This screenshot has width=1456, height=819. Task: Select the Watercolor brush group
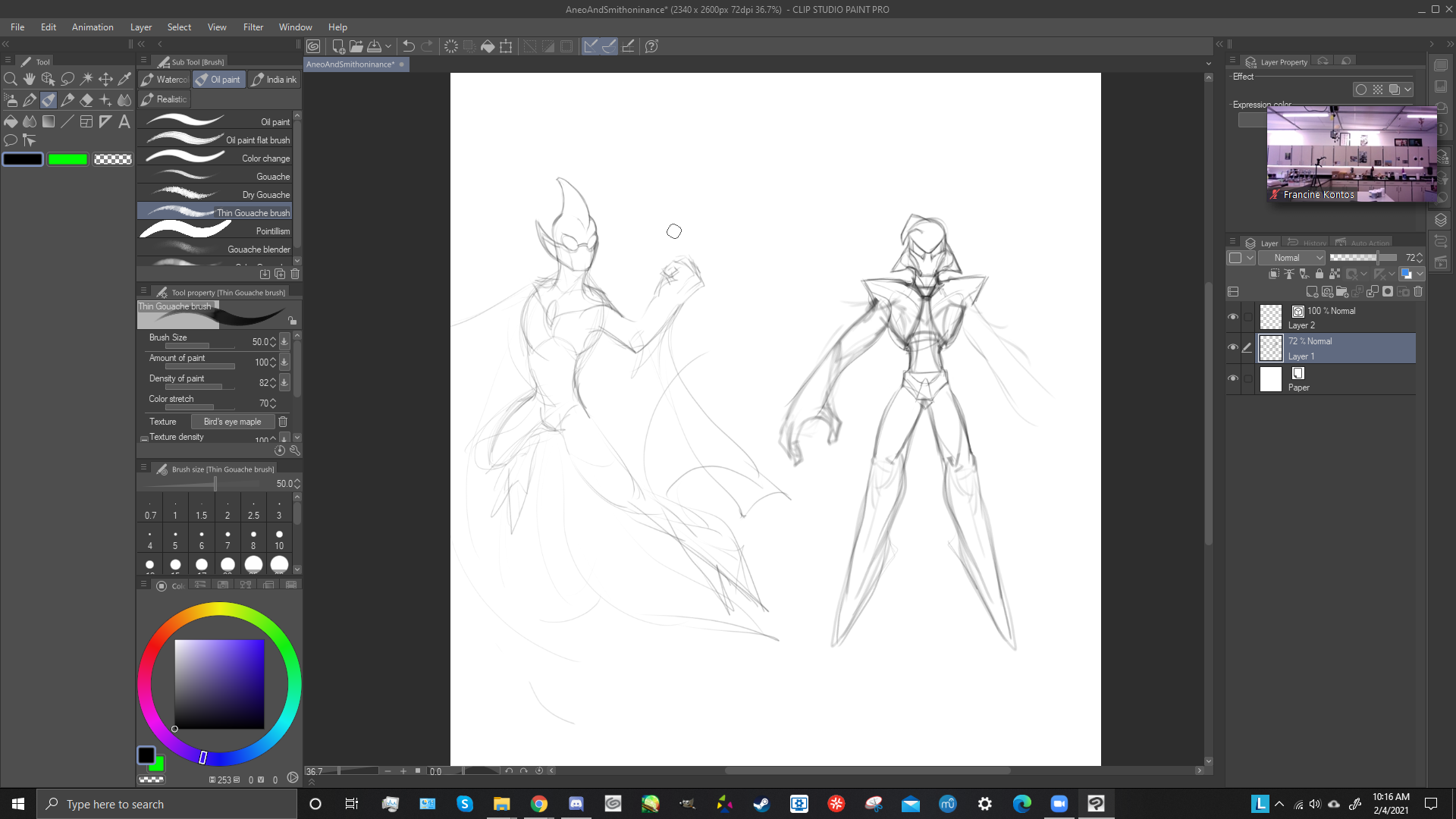coord(165,80)
